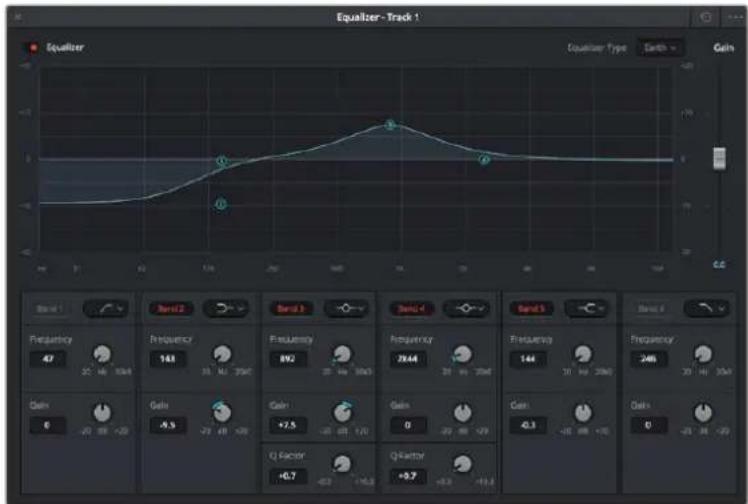Click the Band 4 Frequency knob
This screenshot has width=748, height=504.
pyautogui.click(x=462, y=354)
